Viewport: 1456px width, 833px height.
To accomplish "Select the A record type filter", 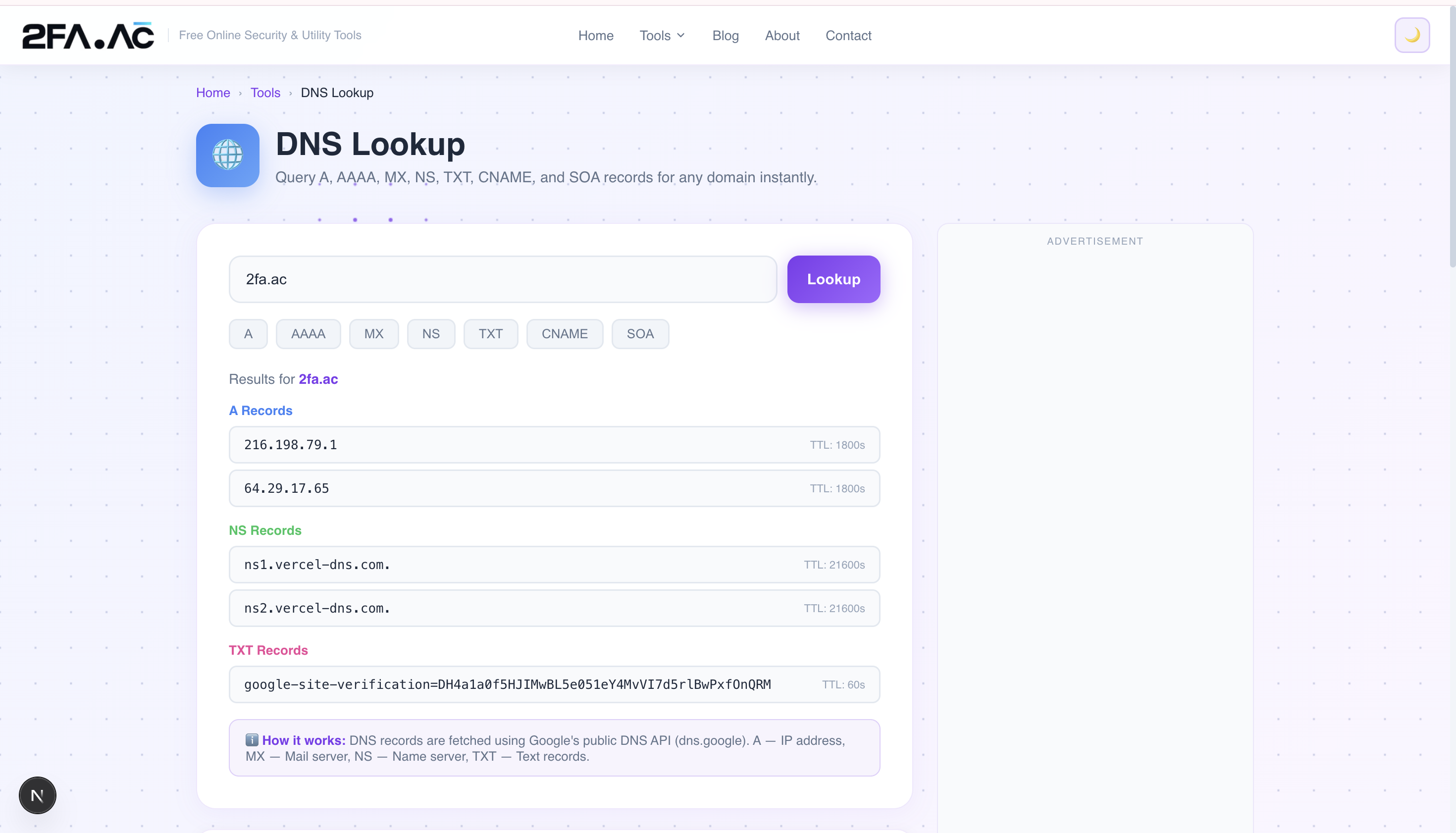I will (248, 333).
